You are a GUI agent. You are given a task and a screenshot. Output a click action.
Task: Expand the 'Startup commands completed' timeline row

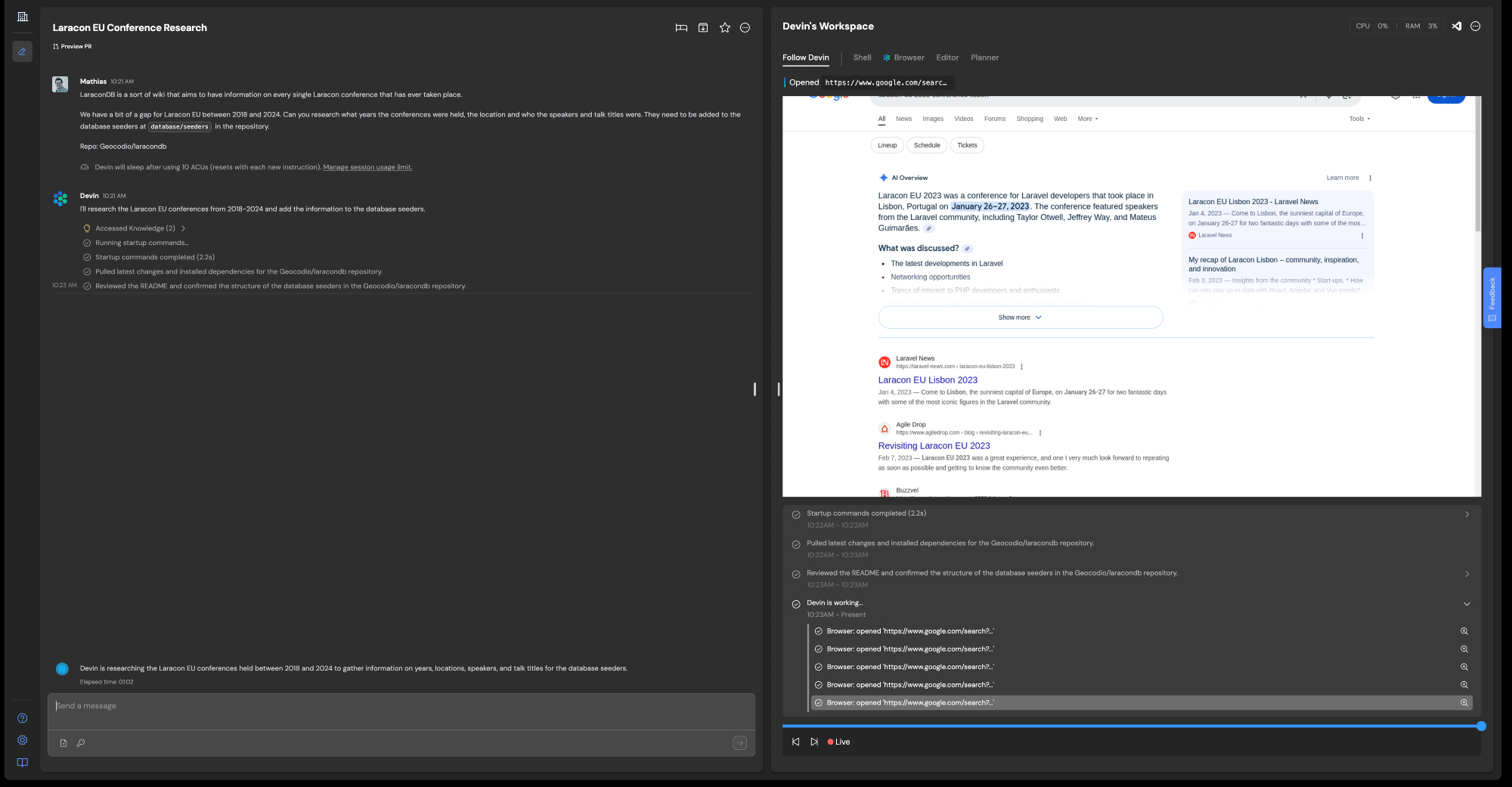click(x=1467, y=514)
